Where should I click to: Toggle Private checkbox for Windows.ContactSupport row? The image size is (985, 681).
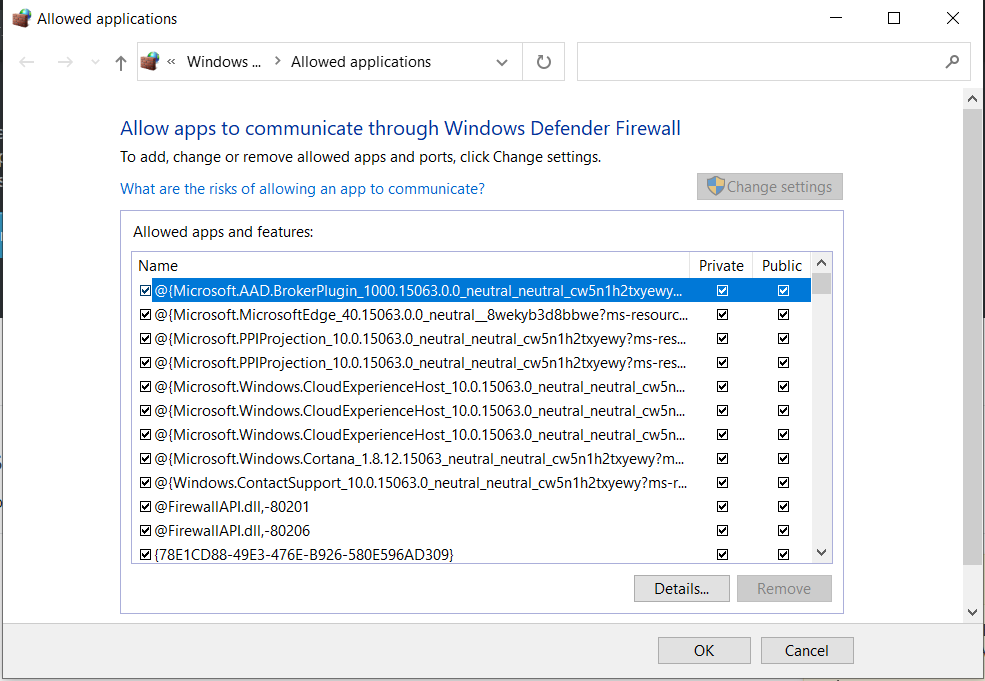click(x=722, y=482)
